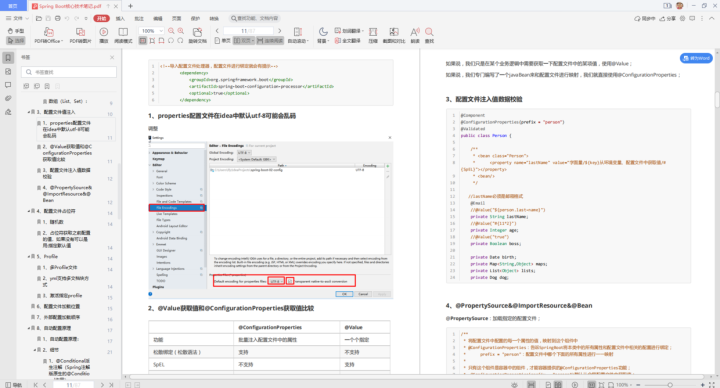Expand the 文件 menu dropdown
720x388 pixels.
(x=17, y=18)
